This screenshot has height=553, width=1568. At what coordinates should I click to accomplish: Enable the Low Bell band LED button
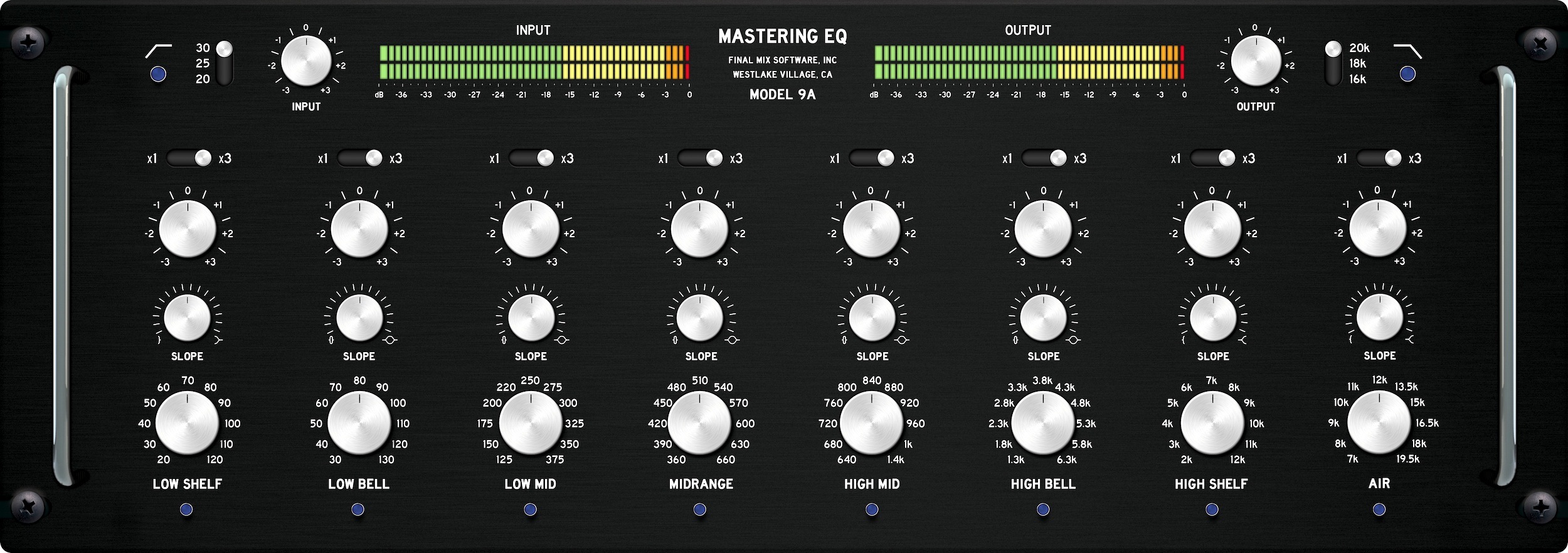pos(358,510)
